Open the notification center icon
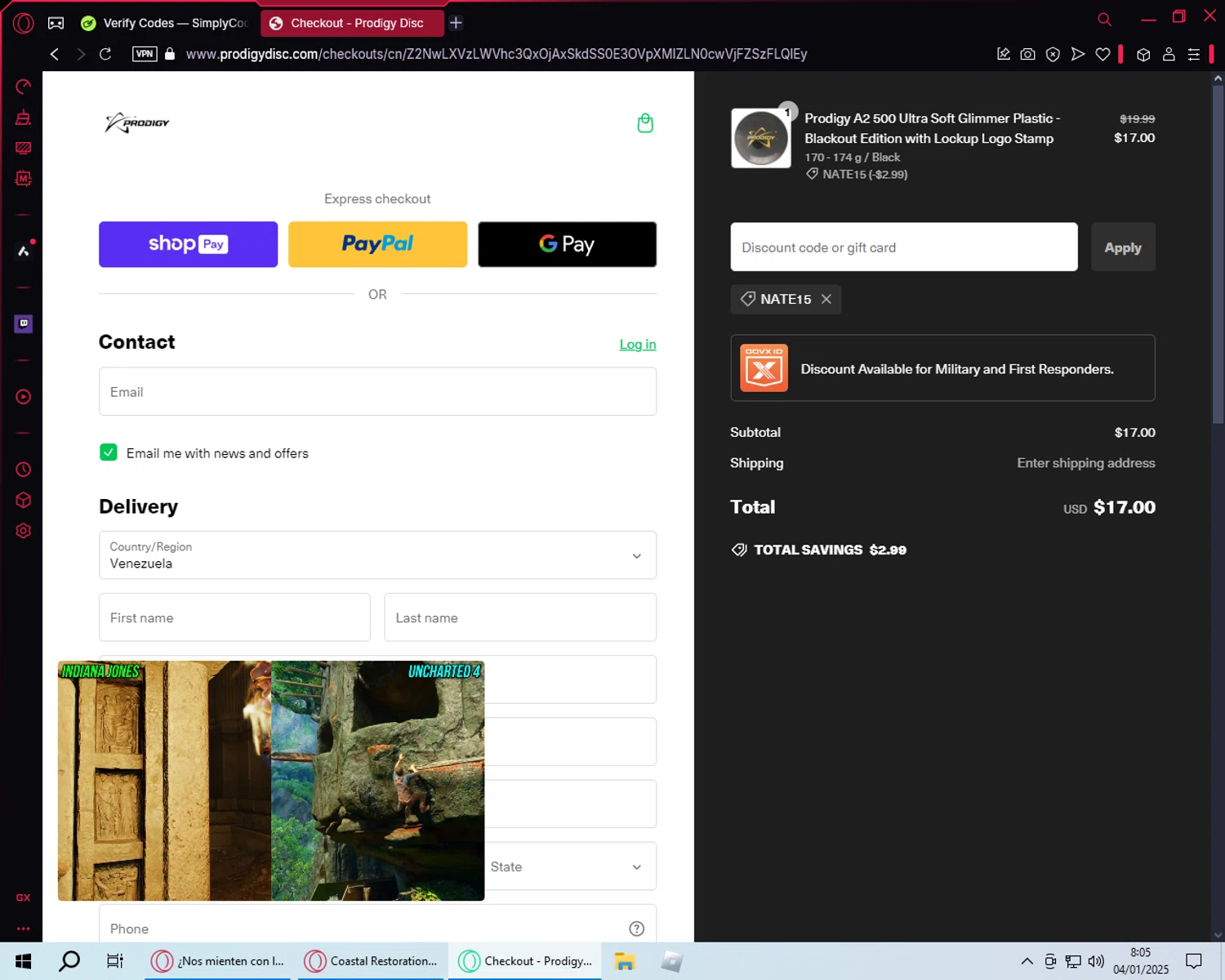1225x980 pixels. (x=1194, y=961)
